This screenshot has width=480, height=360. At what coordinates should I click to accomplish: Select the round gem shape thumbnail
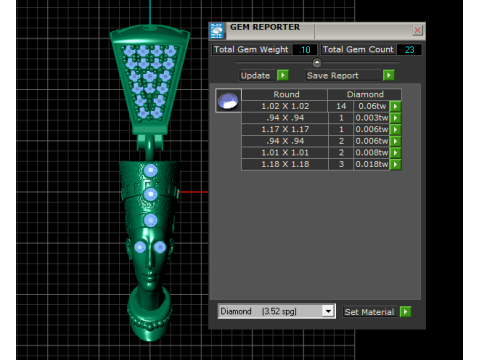(228, 101)
